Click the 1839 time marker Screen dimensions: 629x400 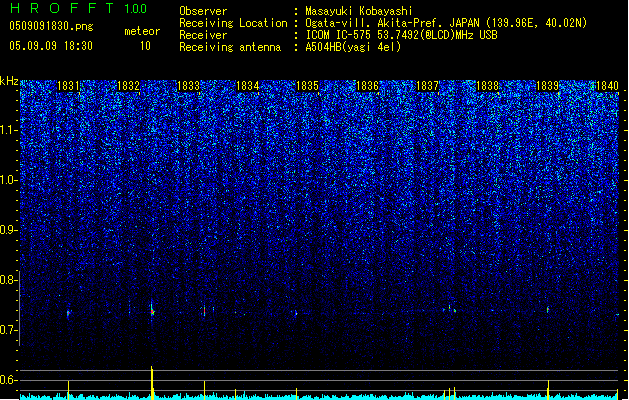548,86
